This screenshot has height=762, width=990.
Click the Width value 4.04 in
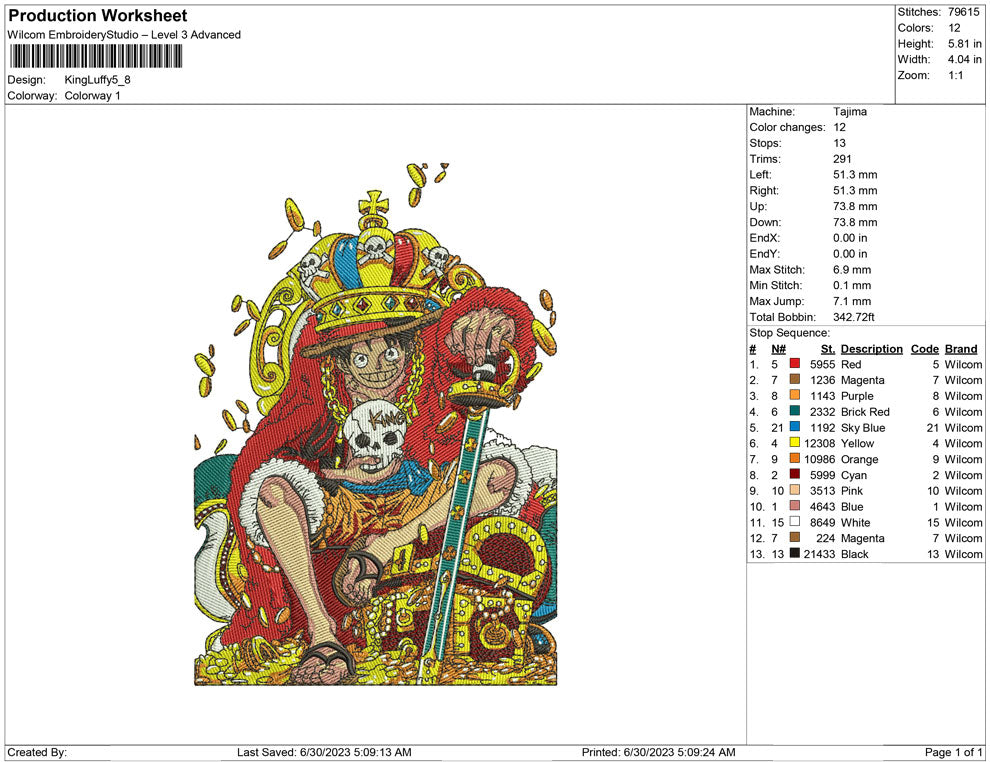[965, 59]
